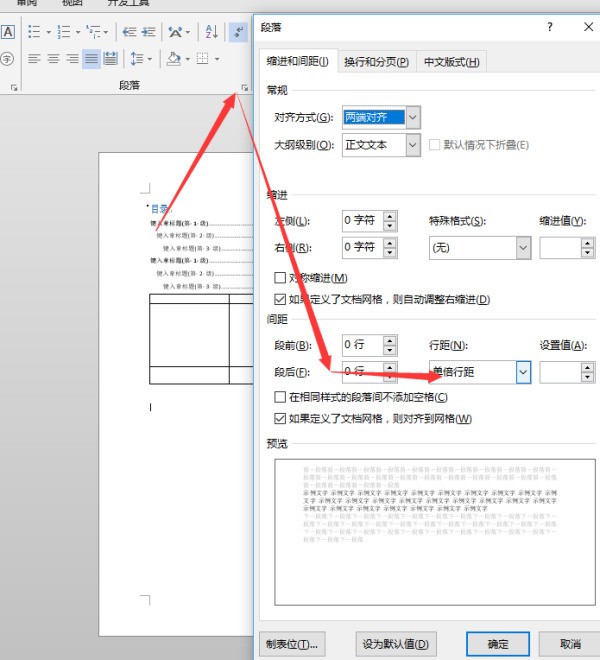The width and height of the screenshot is (600, 660).
Task: Click the 缩进值 indent value field
Action: pyautogui.click(x=560, y=248)
